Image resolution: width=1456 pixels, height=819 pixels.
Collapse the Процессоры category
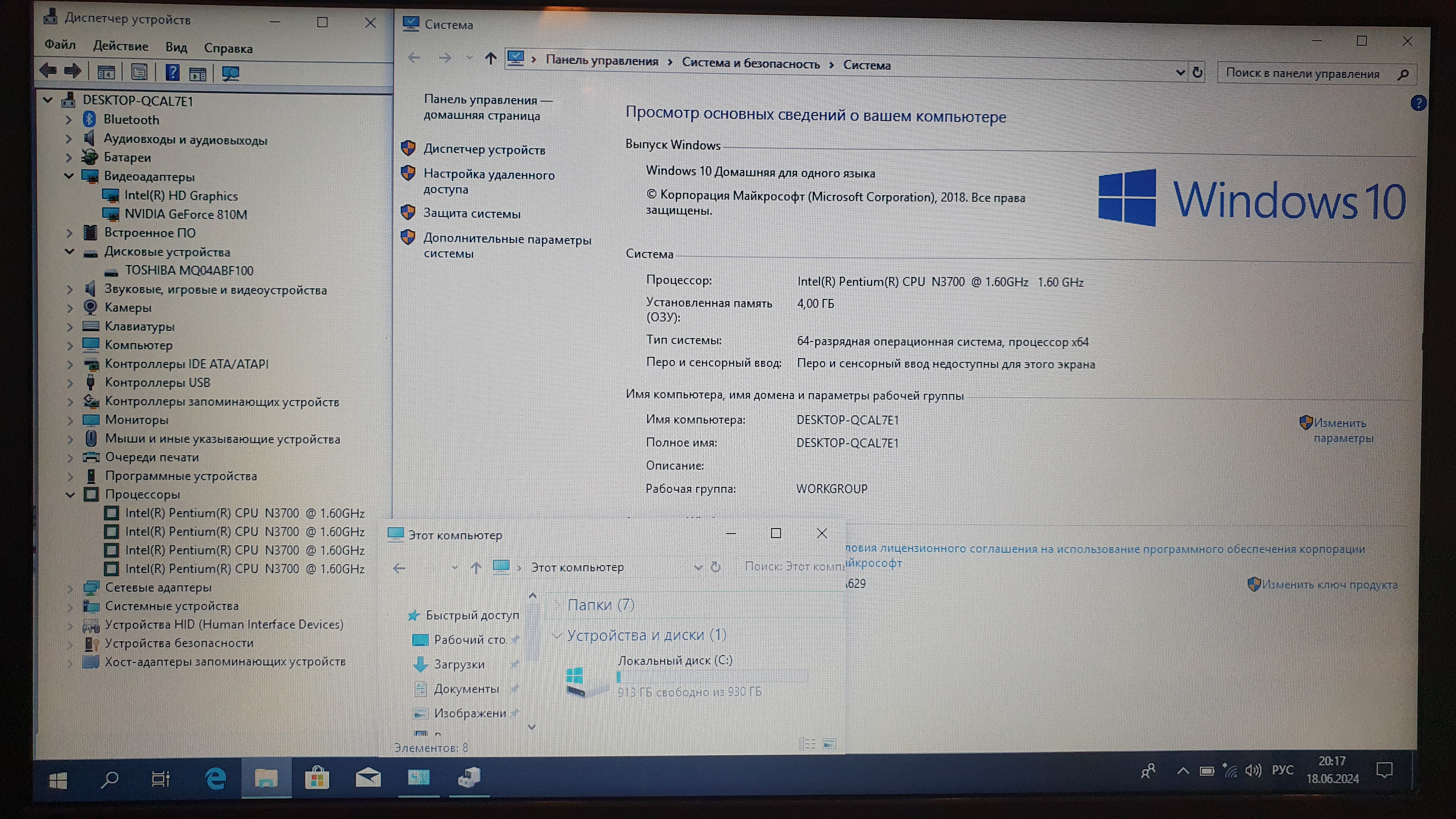point(70,495)
